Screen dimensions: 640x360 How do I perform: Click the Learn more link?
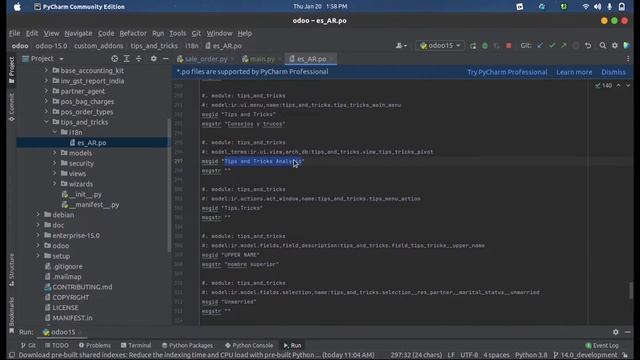(x=574, y=72)
